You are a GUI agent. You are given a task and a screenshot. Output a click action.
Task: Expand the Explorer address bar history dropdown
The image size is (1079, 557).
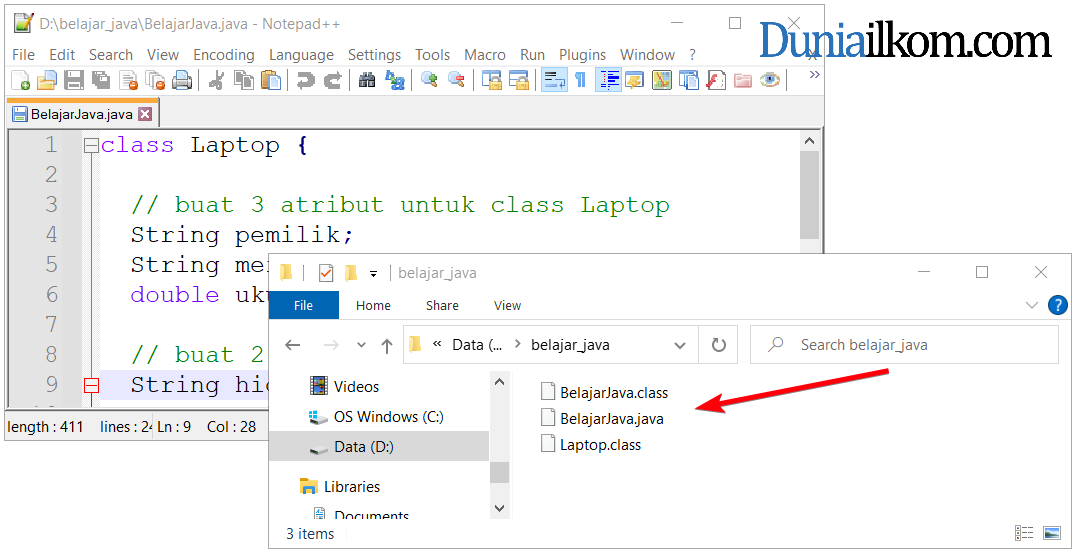coord(680,345)
